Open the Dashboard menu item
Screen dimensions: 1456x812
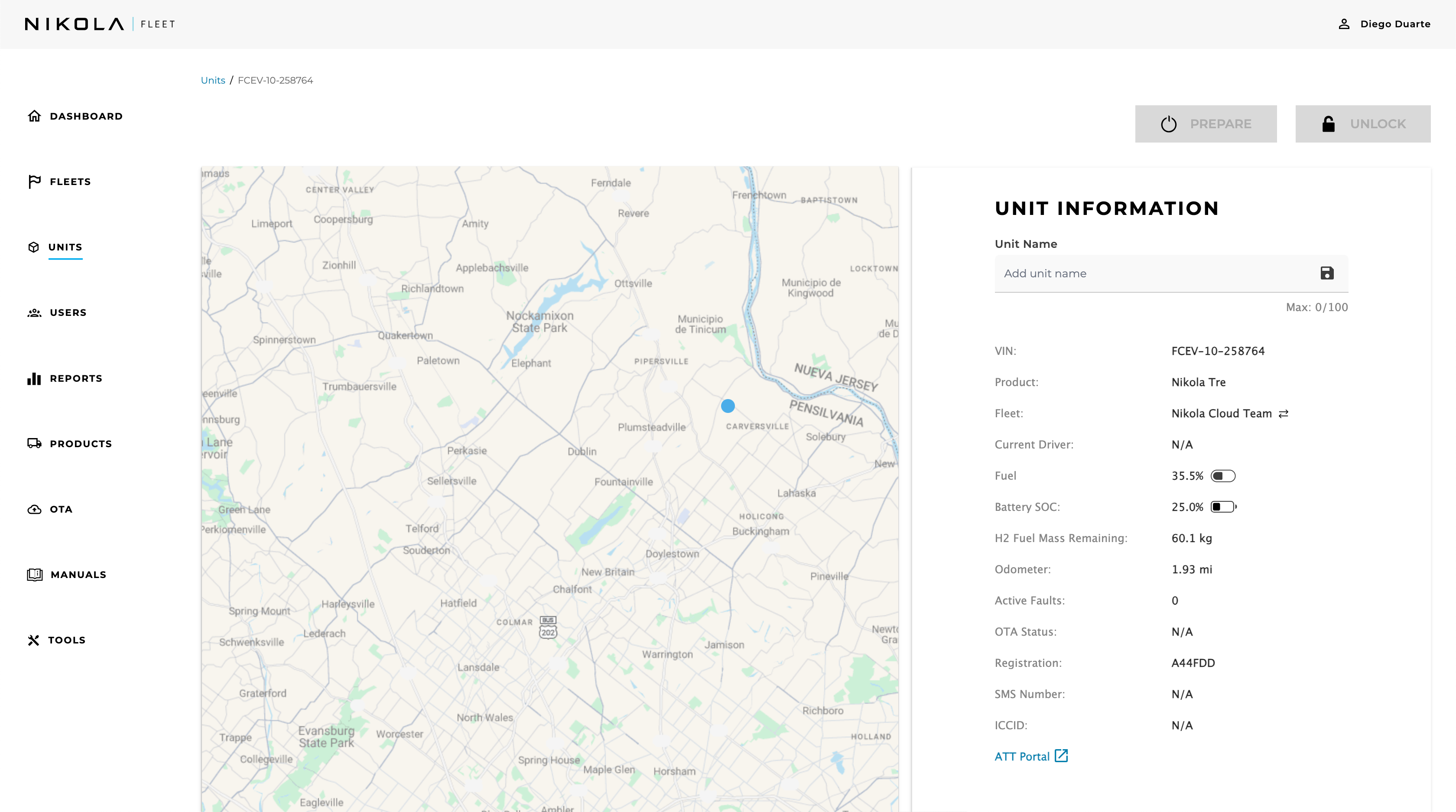point(86,117)
